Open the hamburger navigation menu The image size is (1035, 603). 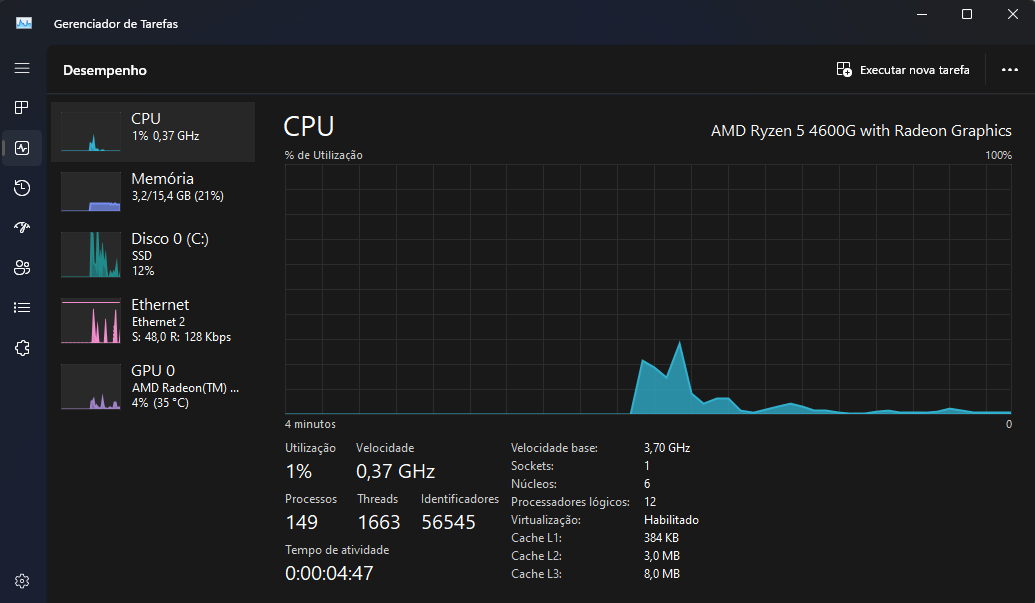coord(22,68)
